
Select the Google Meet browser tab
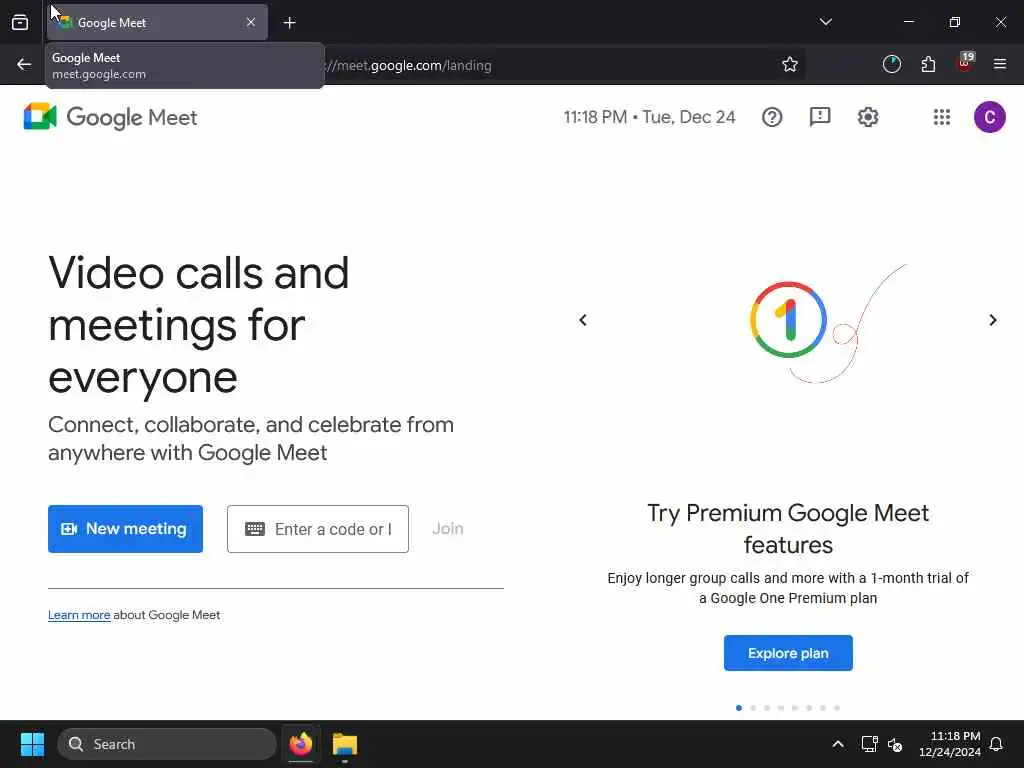click(x=157, y=23)
